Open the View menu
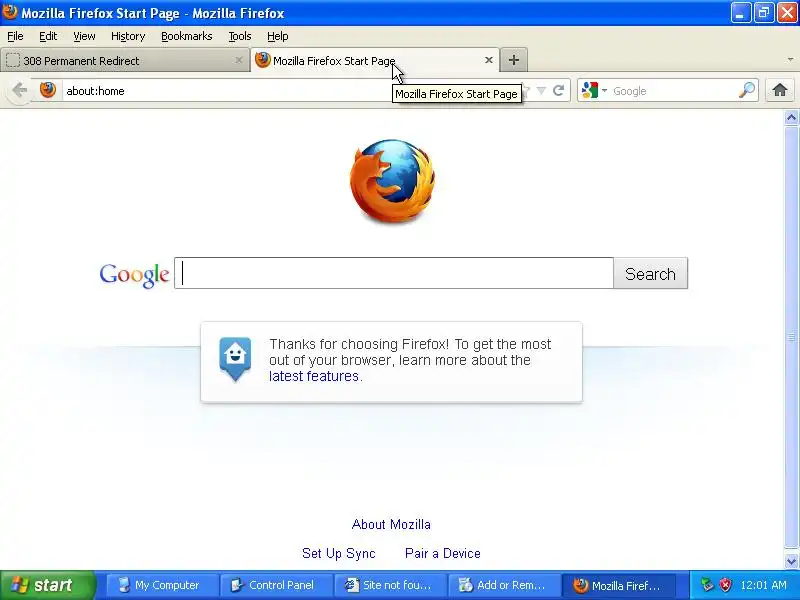Screen dimensions: 800x600 (84, 36)
